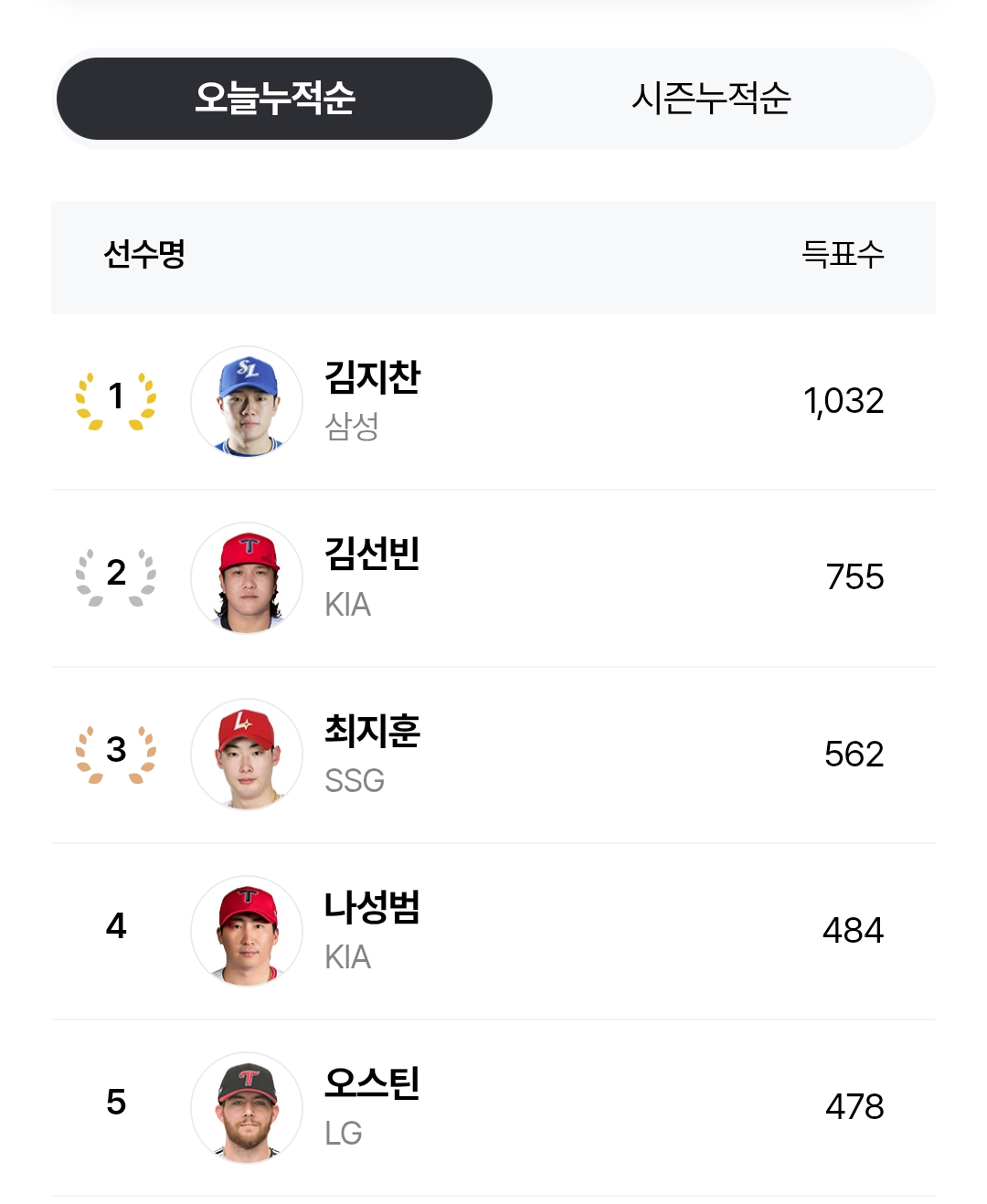Select player name 김지찬
Screen dimensions: 987x1204
click(373, 376)
